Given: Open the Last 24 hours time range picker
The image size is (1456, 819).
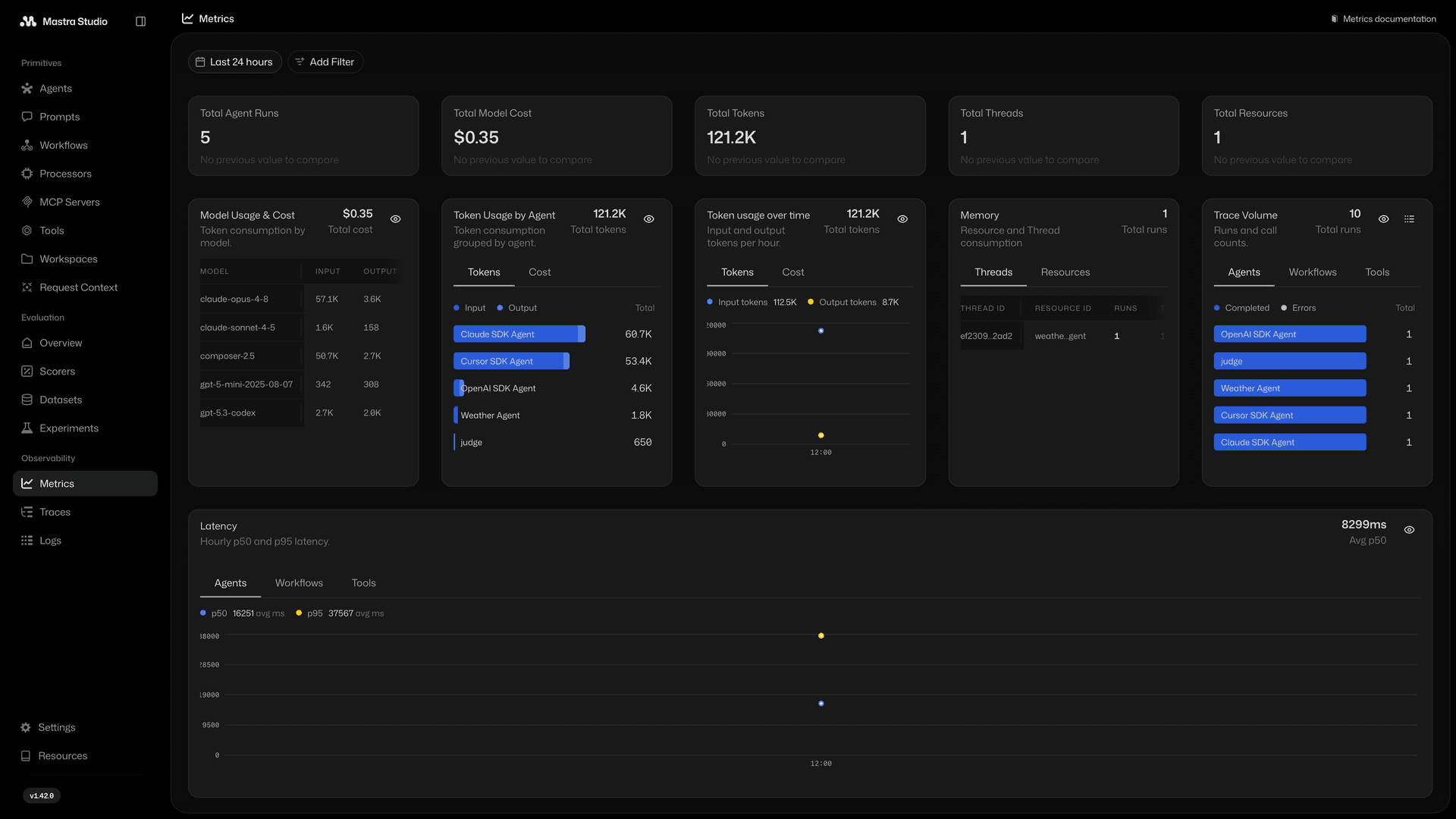Looking at the screenshot, I should click(x=235, y=62).
